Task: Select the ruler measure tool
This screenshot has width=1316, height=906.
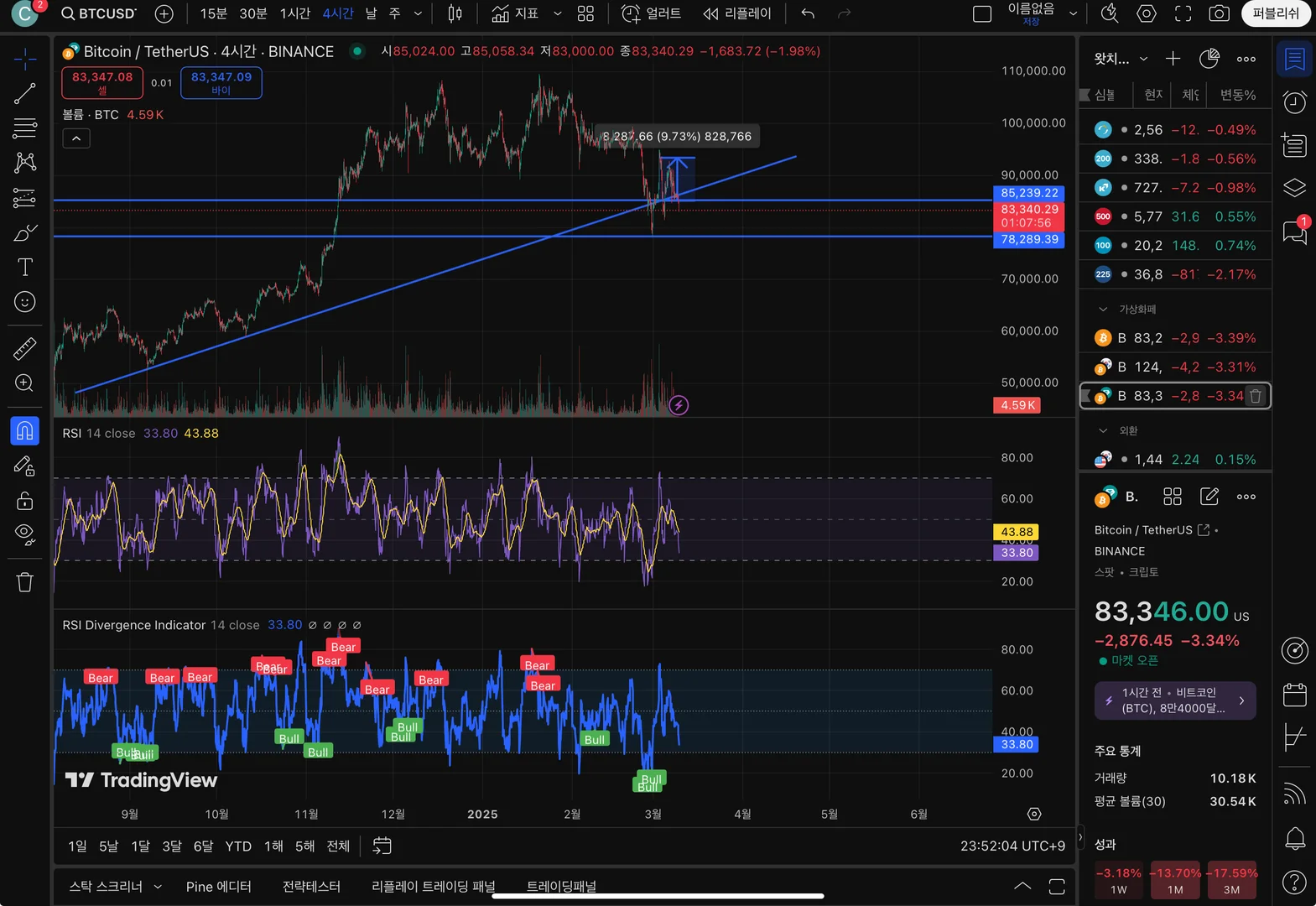Action: coord(24,348)
